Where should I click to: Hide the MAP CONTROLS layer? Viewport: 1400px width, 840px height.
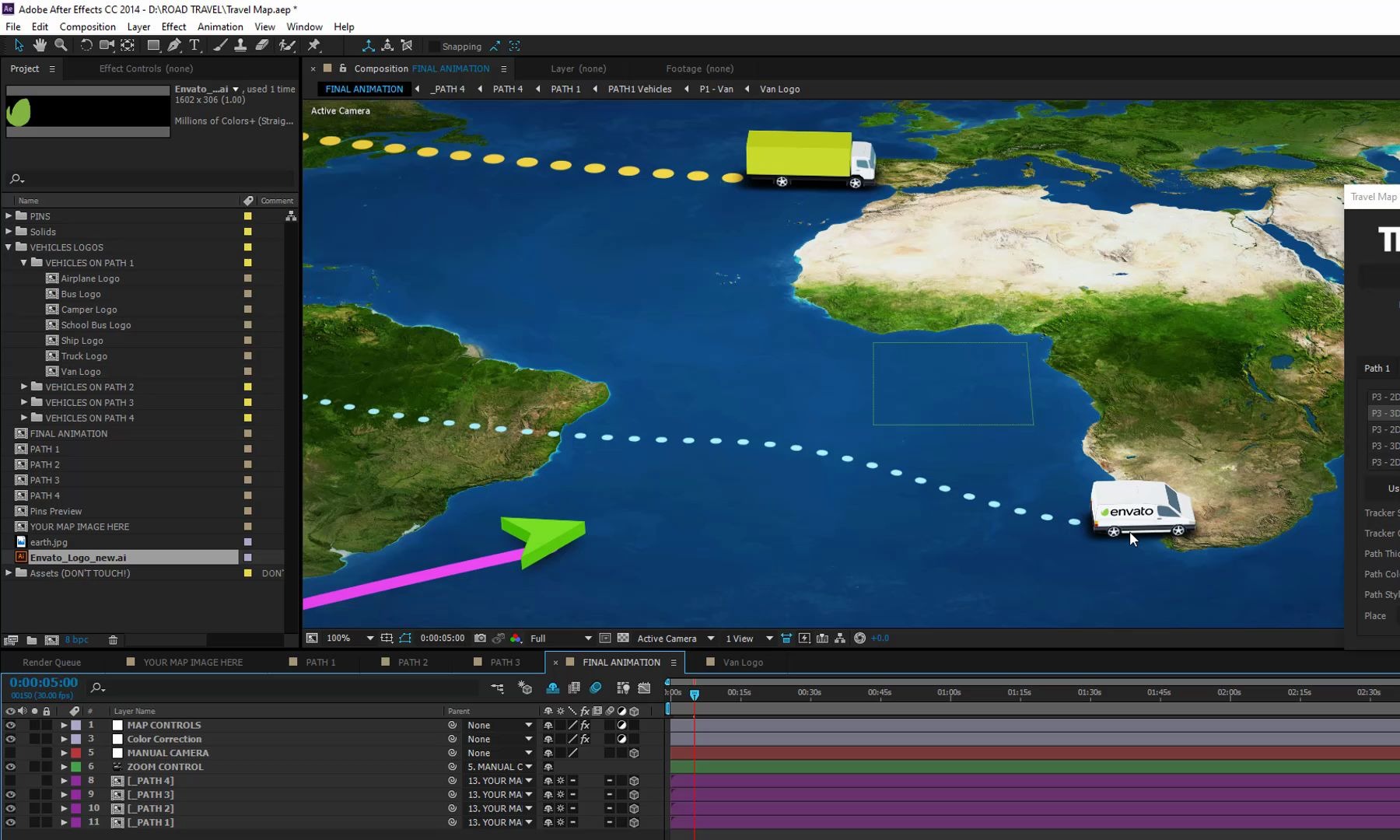10,725
